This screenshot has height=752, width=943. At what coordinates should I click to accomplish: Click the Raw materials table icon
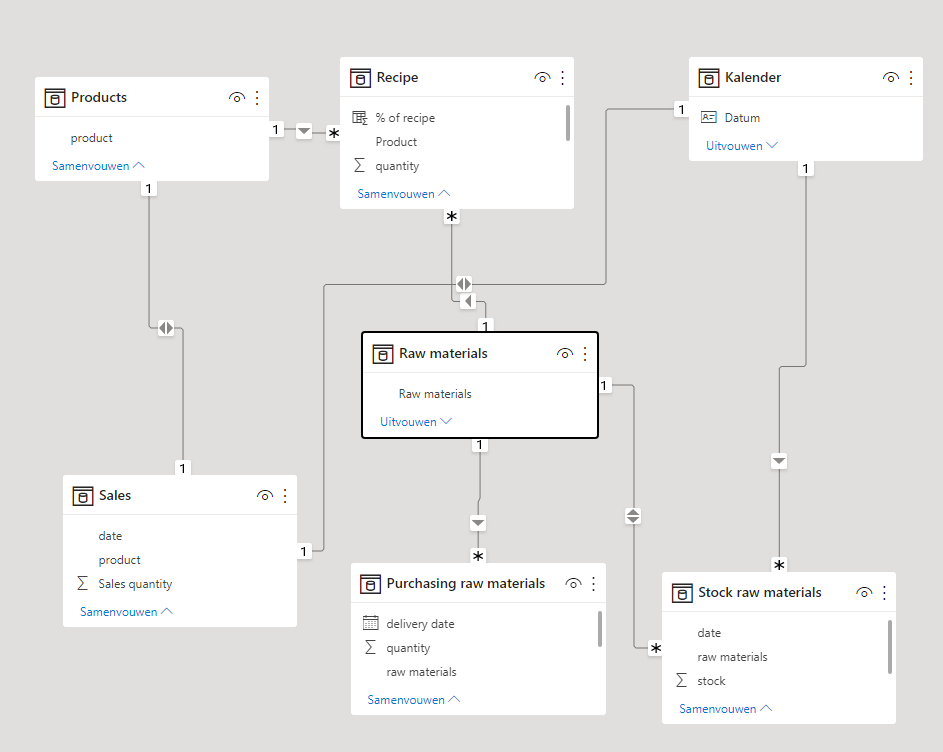pos(382,354)
